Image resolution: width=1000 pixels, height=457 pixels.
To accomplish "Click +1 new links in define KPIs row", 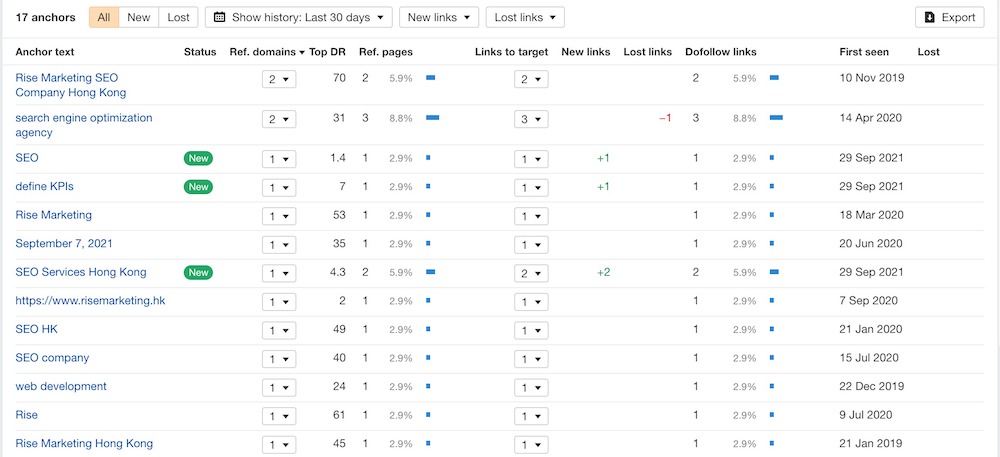I will click(603, 187).
